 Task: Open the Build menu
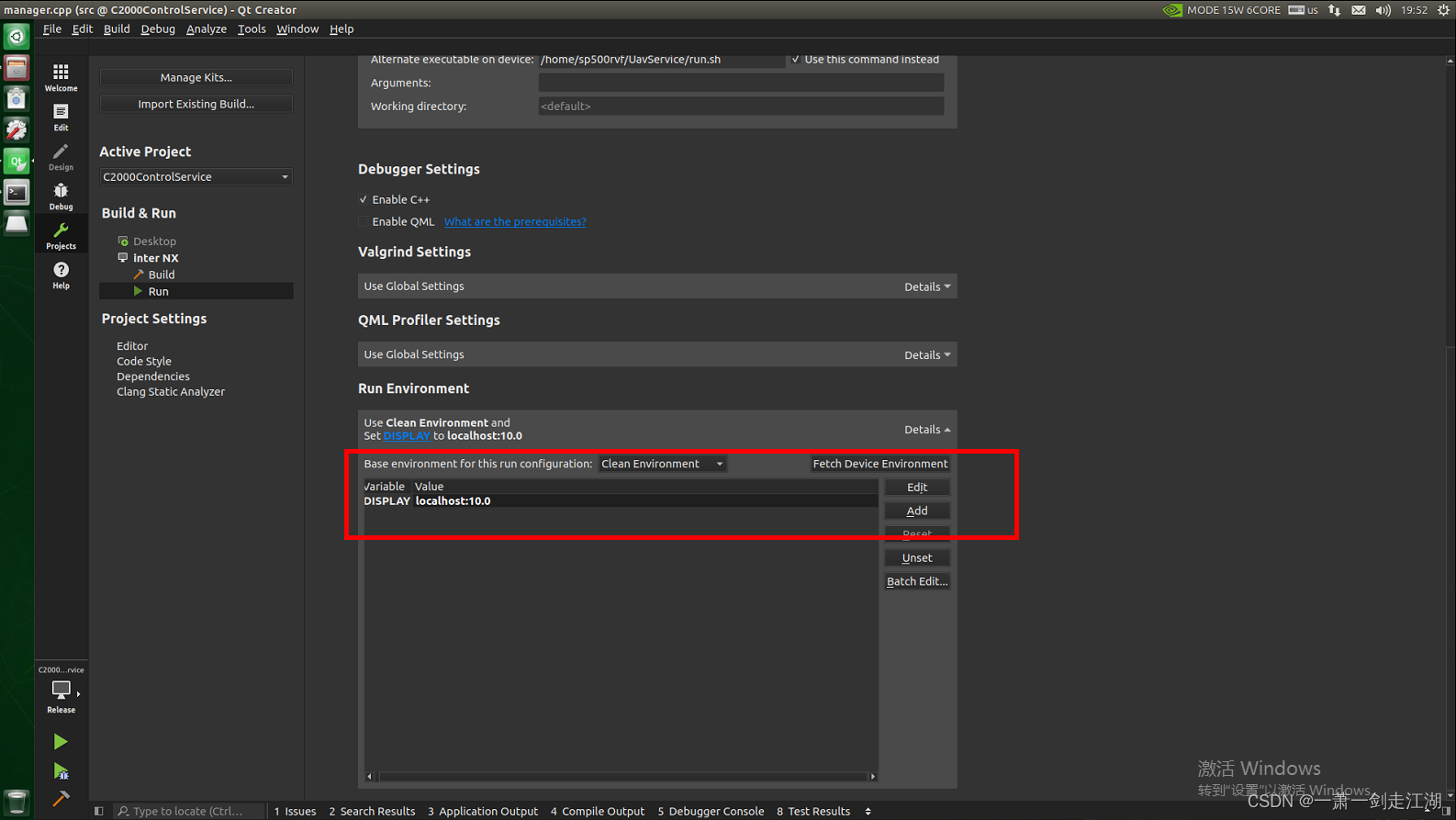pos(117,28)
